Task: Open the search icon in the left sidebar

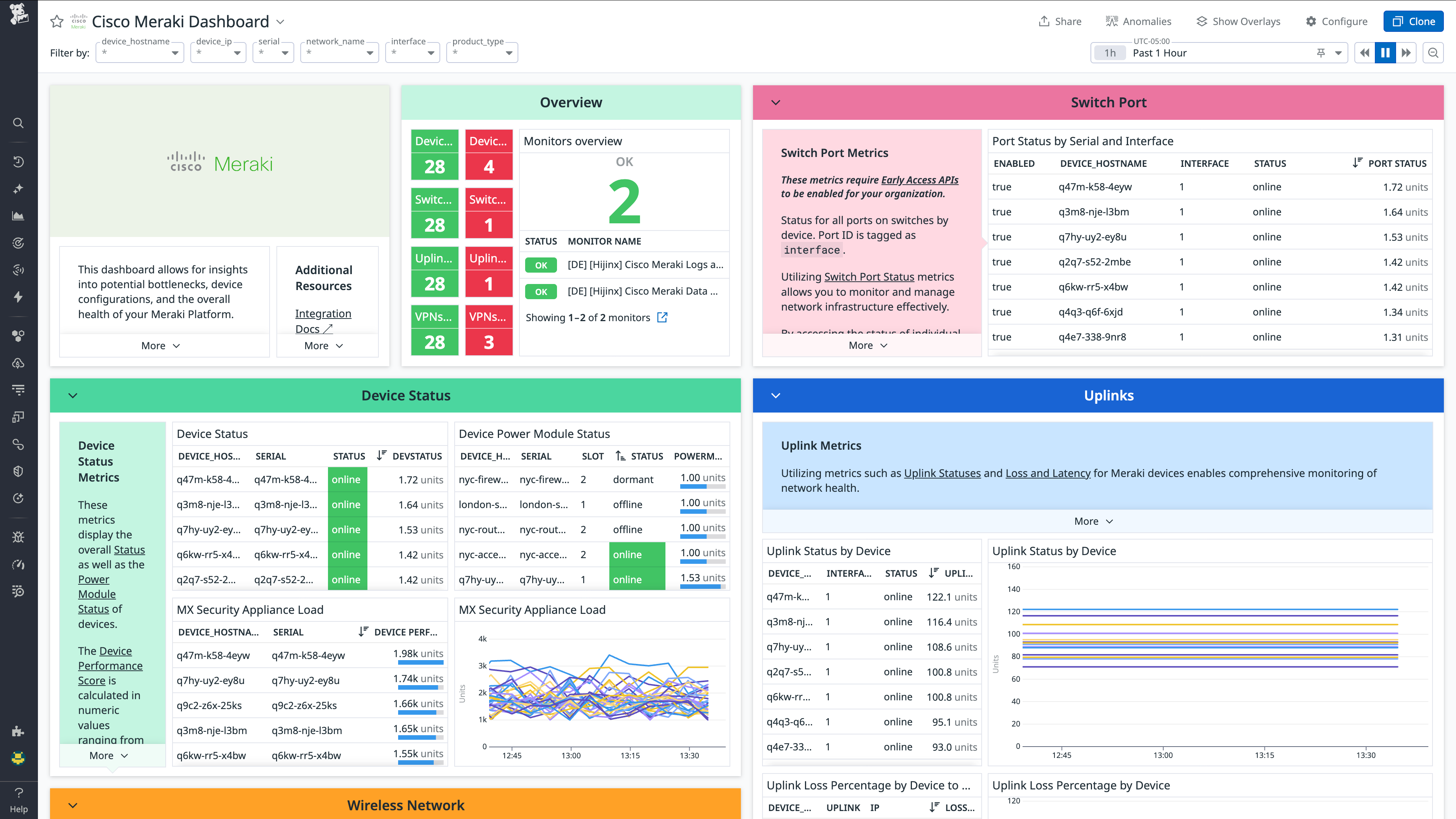Action: point(18,123)
